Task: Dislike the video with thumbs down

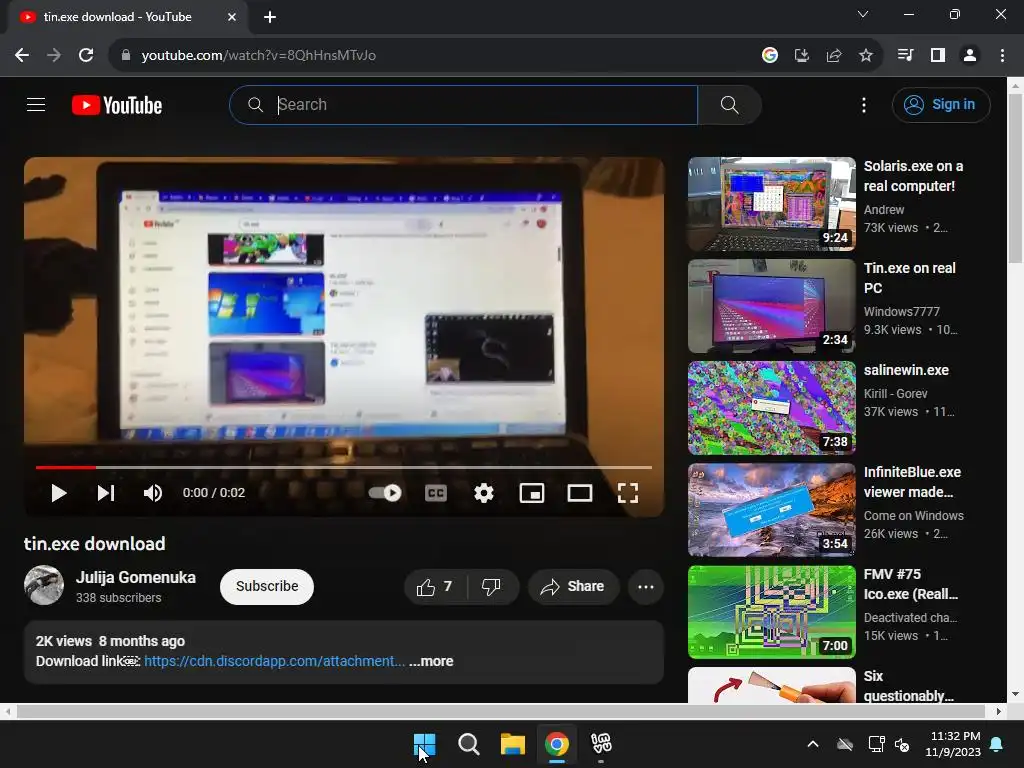Action: click(492, 586)
